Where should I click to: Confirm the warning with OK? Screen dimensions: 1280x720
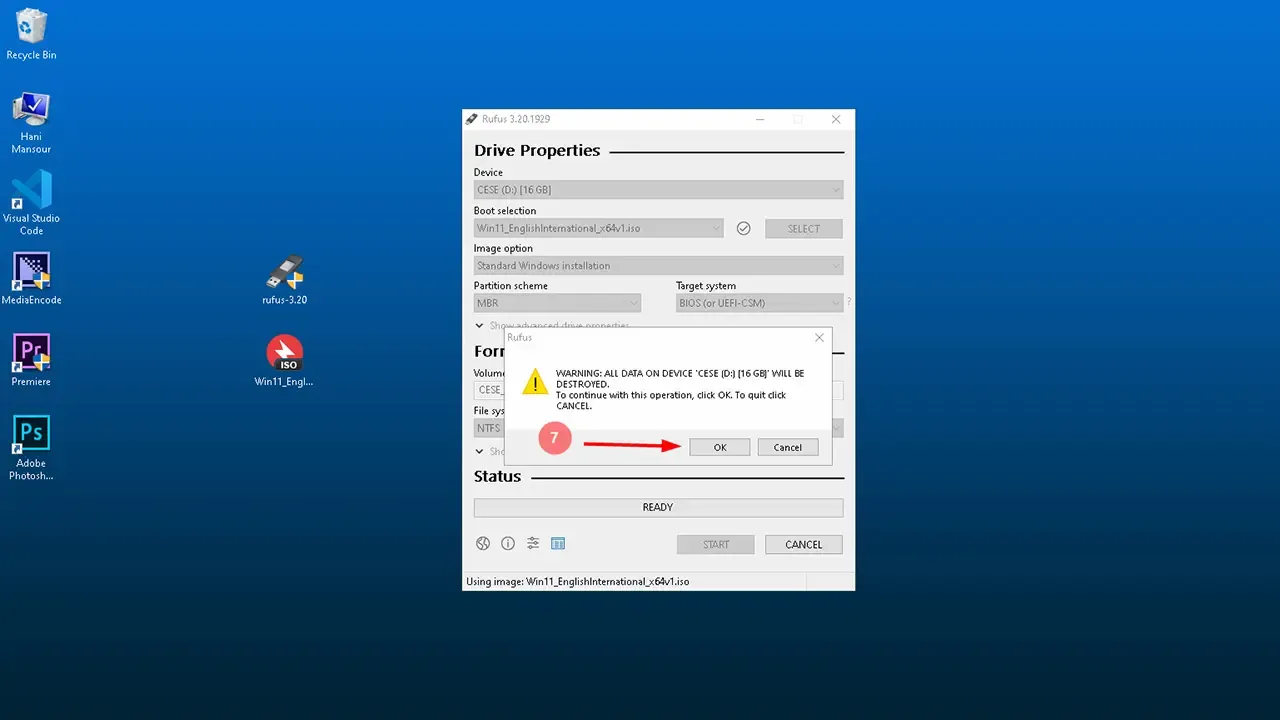pos(720,447)
